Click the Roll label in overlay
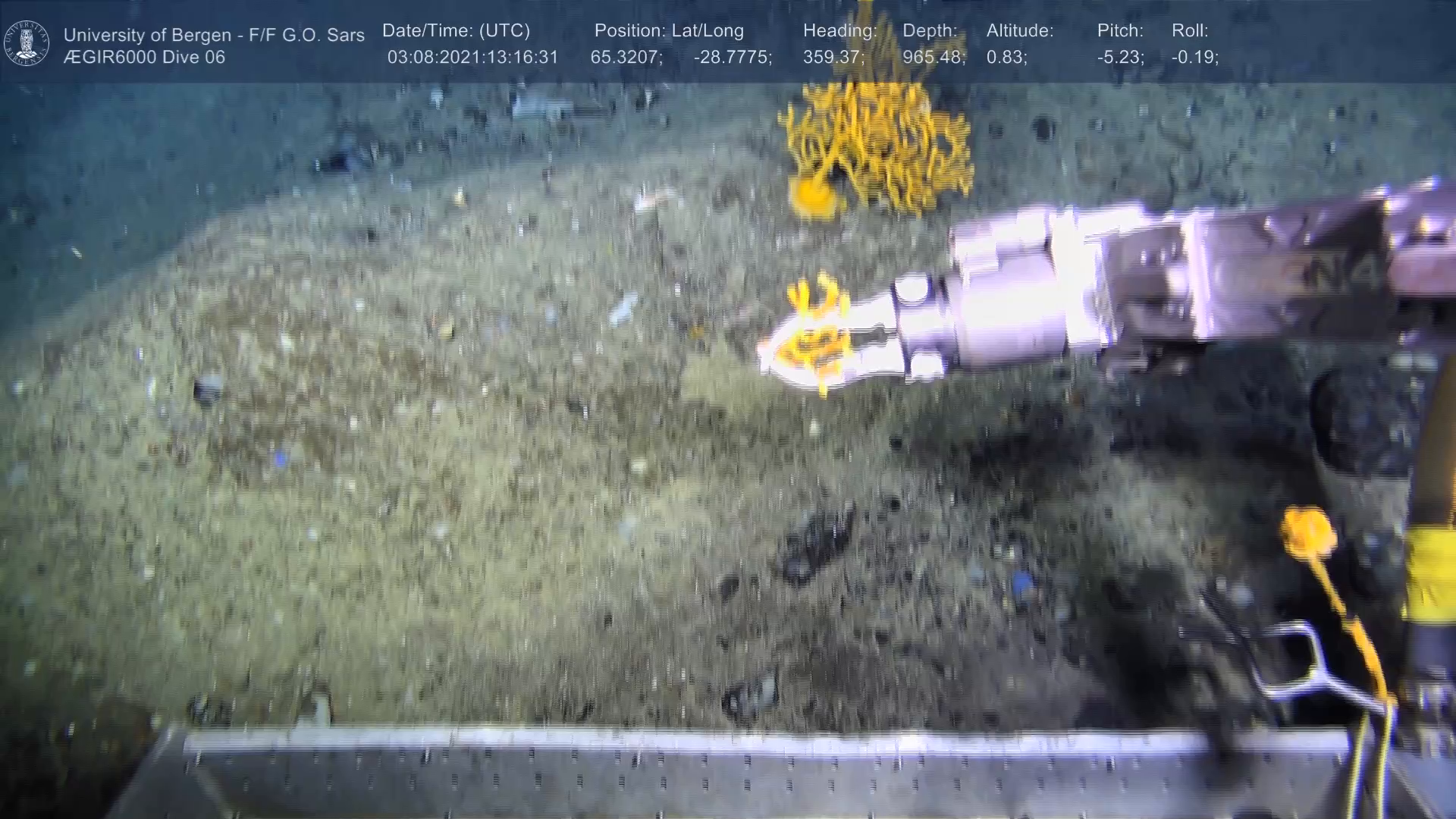 click(1190, 31)
